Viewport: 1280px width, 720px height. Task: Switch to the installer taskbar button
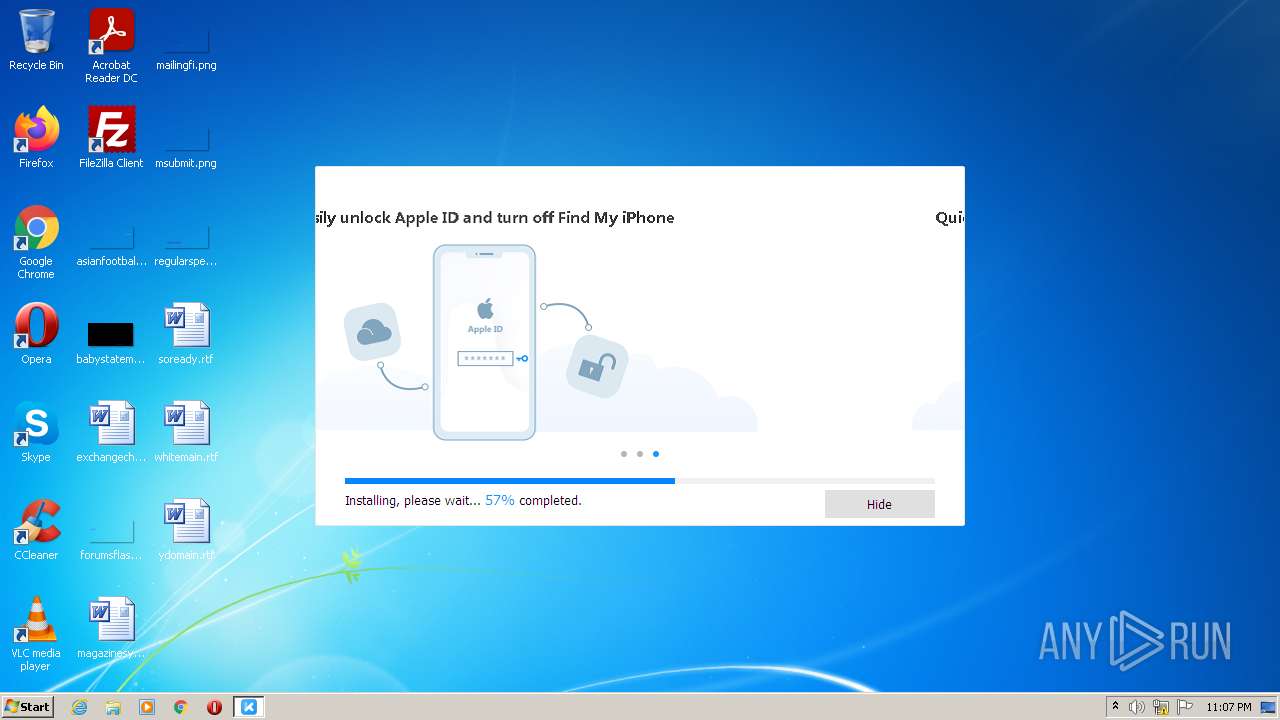click(x=248, y=707)
